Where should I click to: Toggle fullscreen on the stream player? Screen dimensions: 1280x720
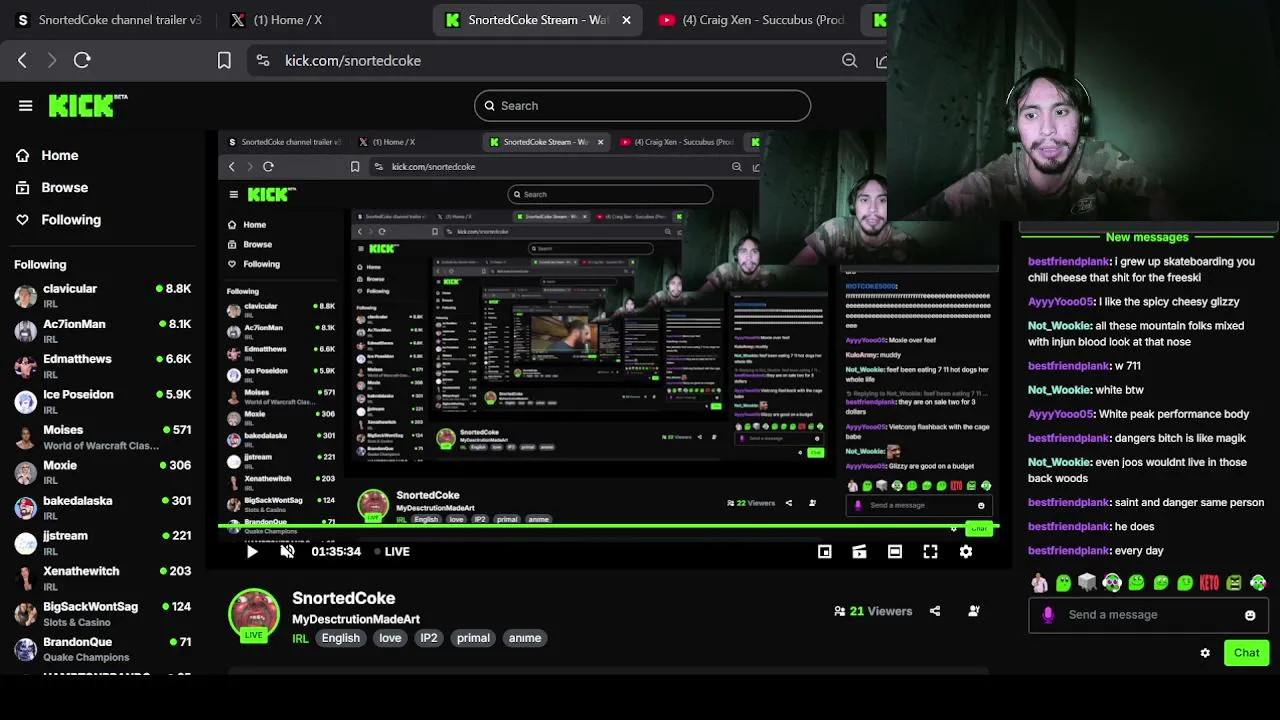(x=930, y=551)
